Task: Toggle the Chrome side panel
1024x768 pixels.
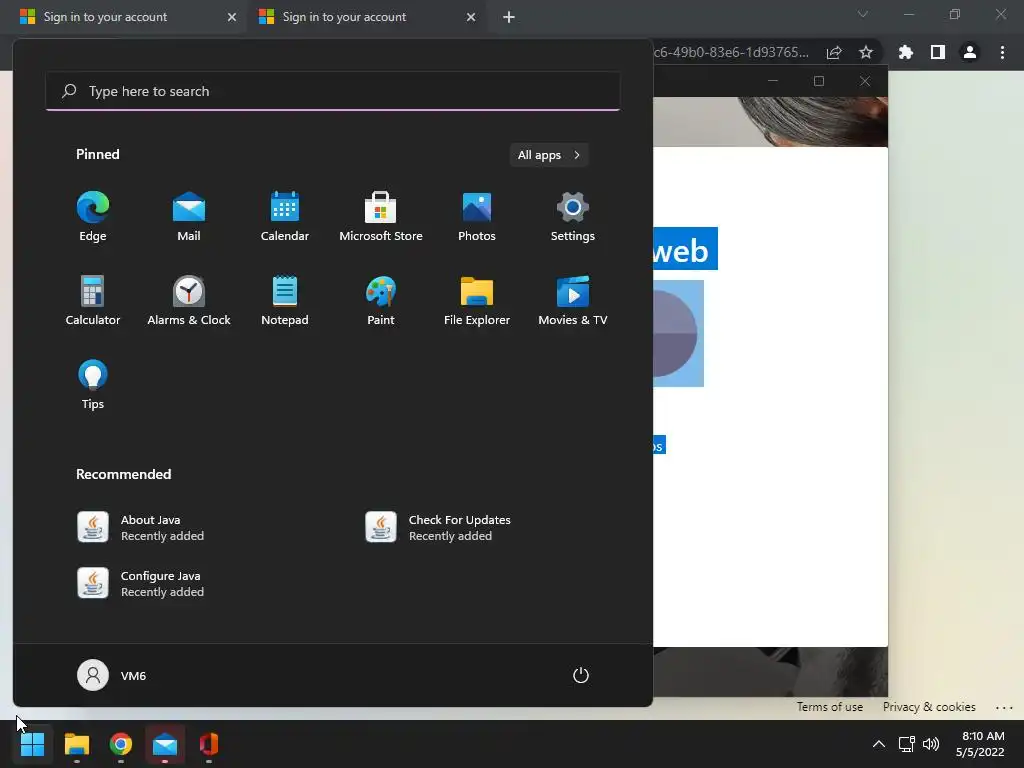Action: pyautogui.click(x=938, y=52)
